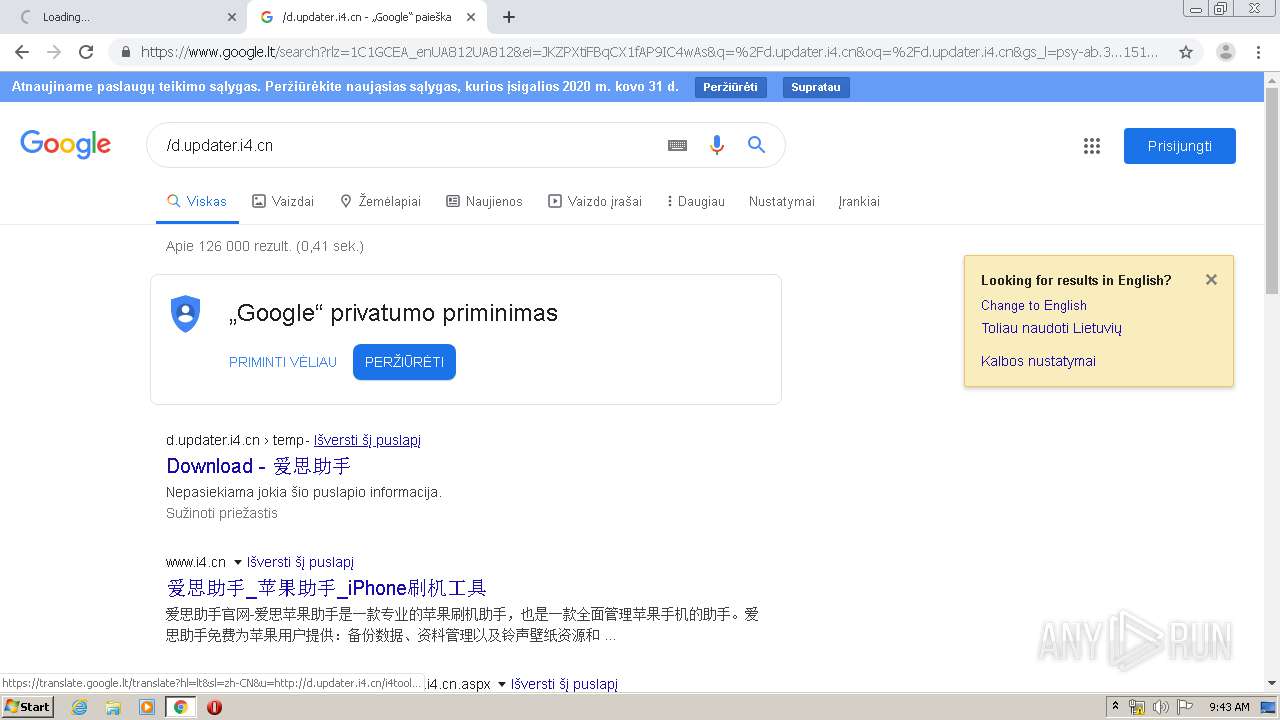The height and width of the screenshot is (720, 1280).
Task: Click the blue search magnifier icon
Action: [756, 145]
